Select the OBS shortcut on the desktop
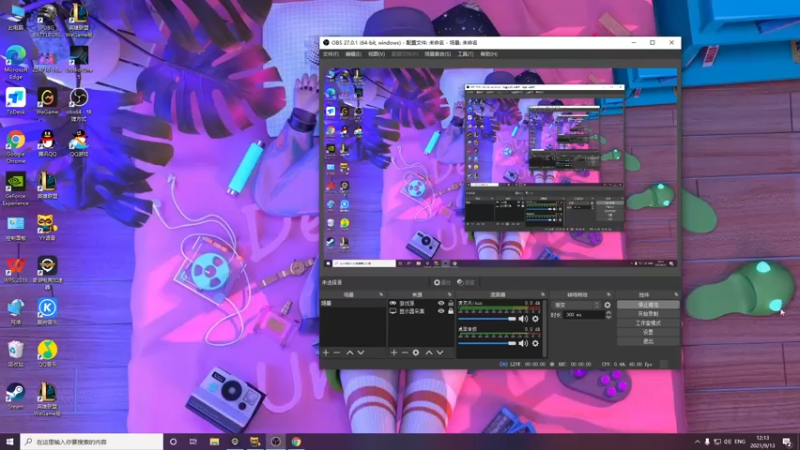This screenshot has width=800, height=450. (x=79, y=104)
